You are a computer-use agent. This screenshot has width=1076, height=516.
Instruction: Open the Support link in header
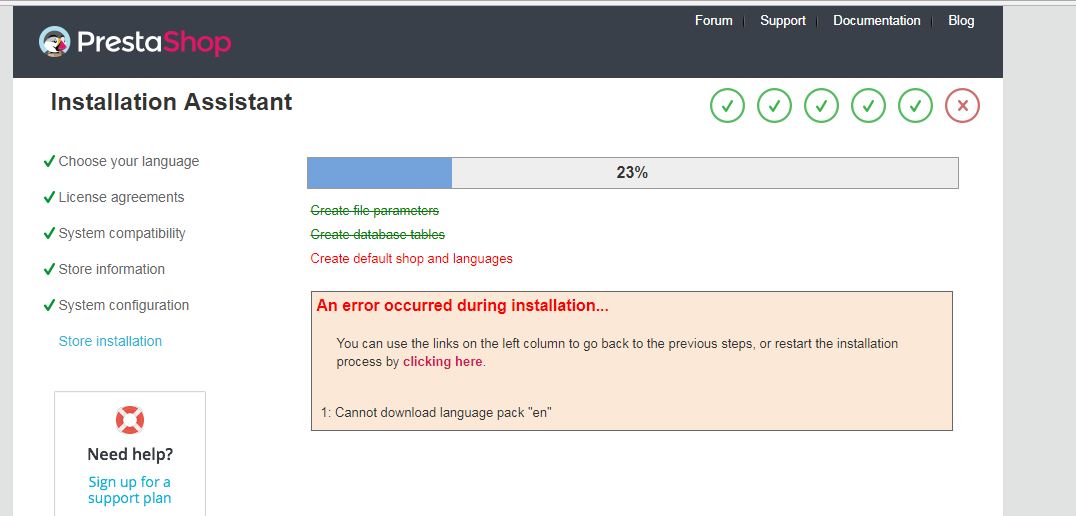tap(782, 21)
